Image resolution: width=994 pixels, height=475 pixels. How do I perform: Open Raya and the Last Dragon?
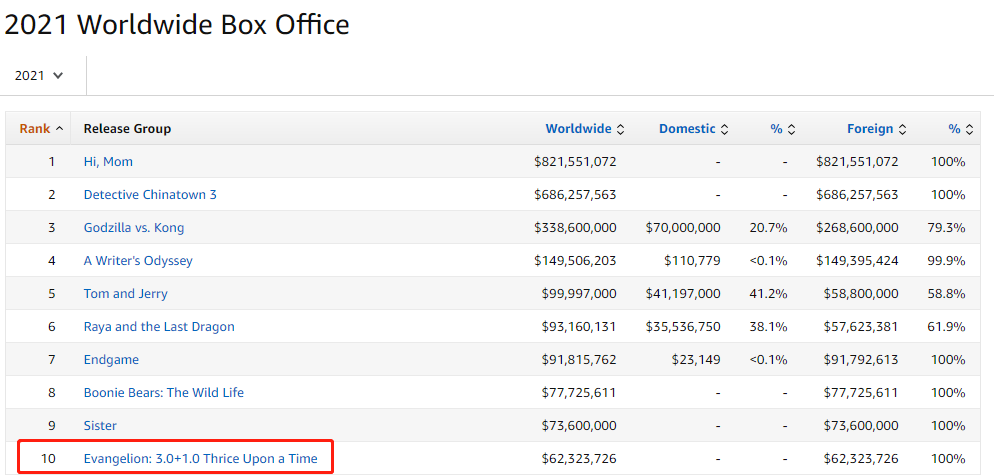point(159,327)
